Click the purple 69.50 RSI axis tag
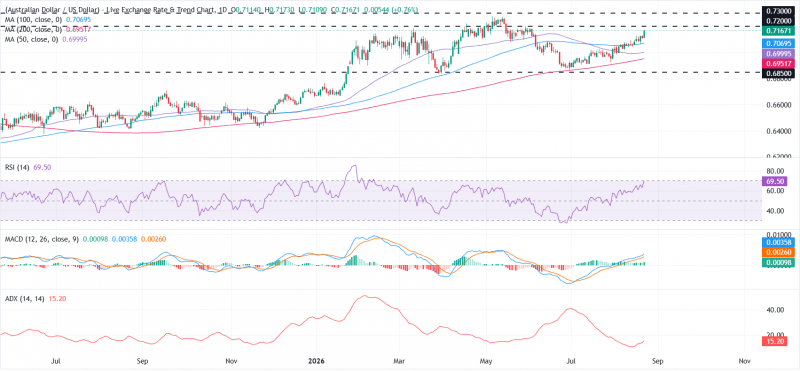The image size is (800, 371). click(x=775, y=181)
